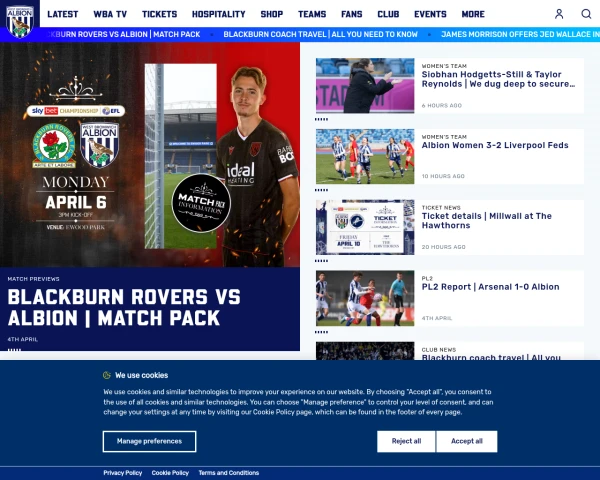The height and width of the screenshot is (480, 600).
Task: Open Siobhan Hodgetts-Still article thumbnail
Action: pos(365,85)
